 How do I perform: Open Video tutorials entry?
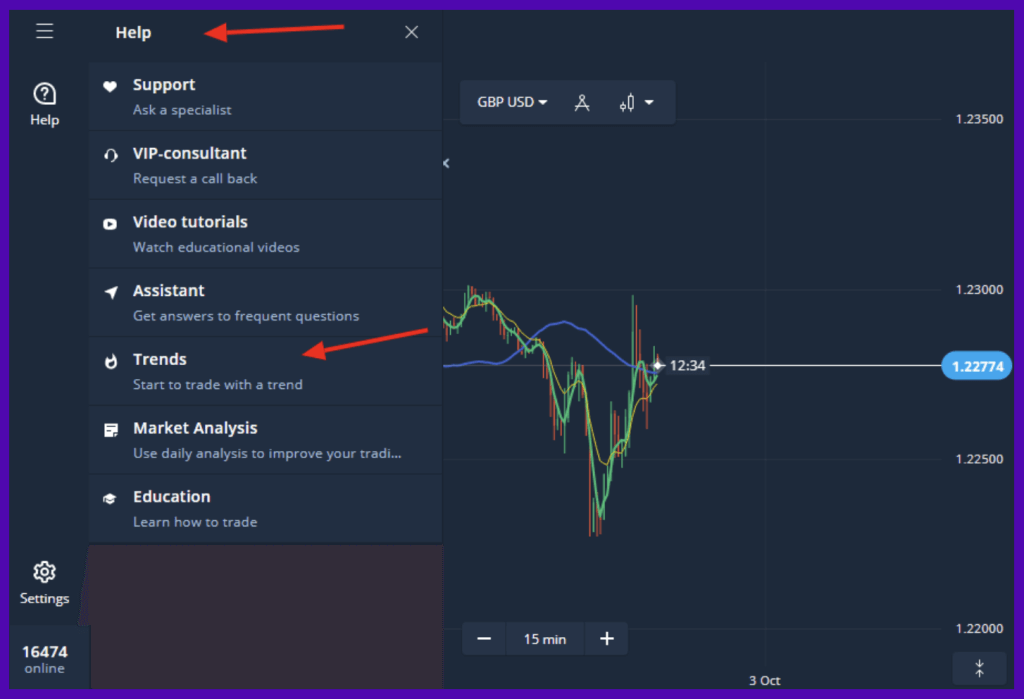pyautogui.click(x=265, y=234)
